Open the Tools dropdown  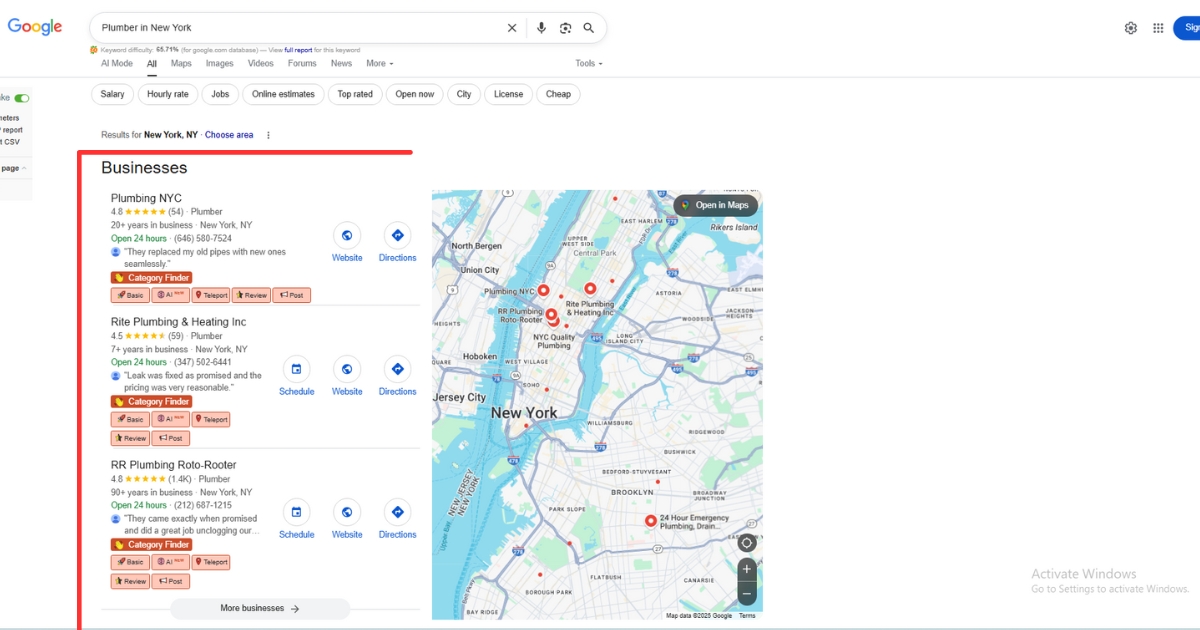(x=589, y=63)
